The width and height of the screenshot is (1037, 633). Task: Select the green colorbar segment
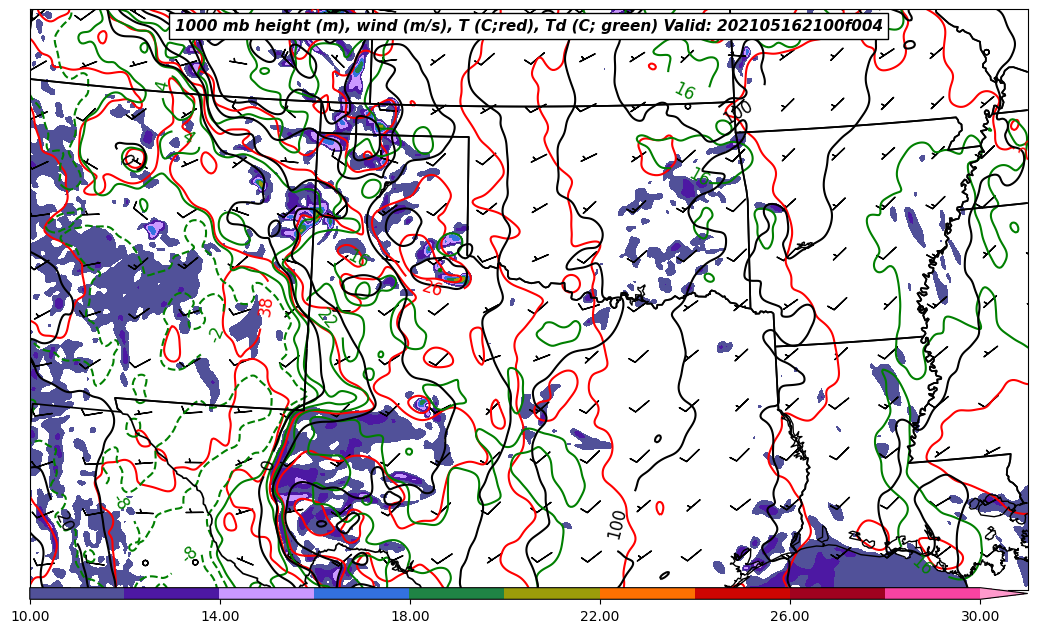click(x=456, y=593)
